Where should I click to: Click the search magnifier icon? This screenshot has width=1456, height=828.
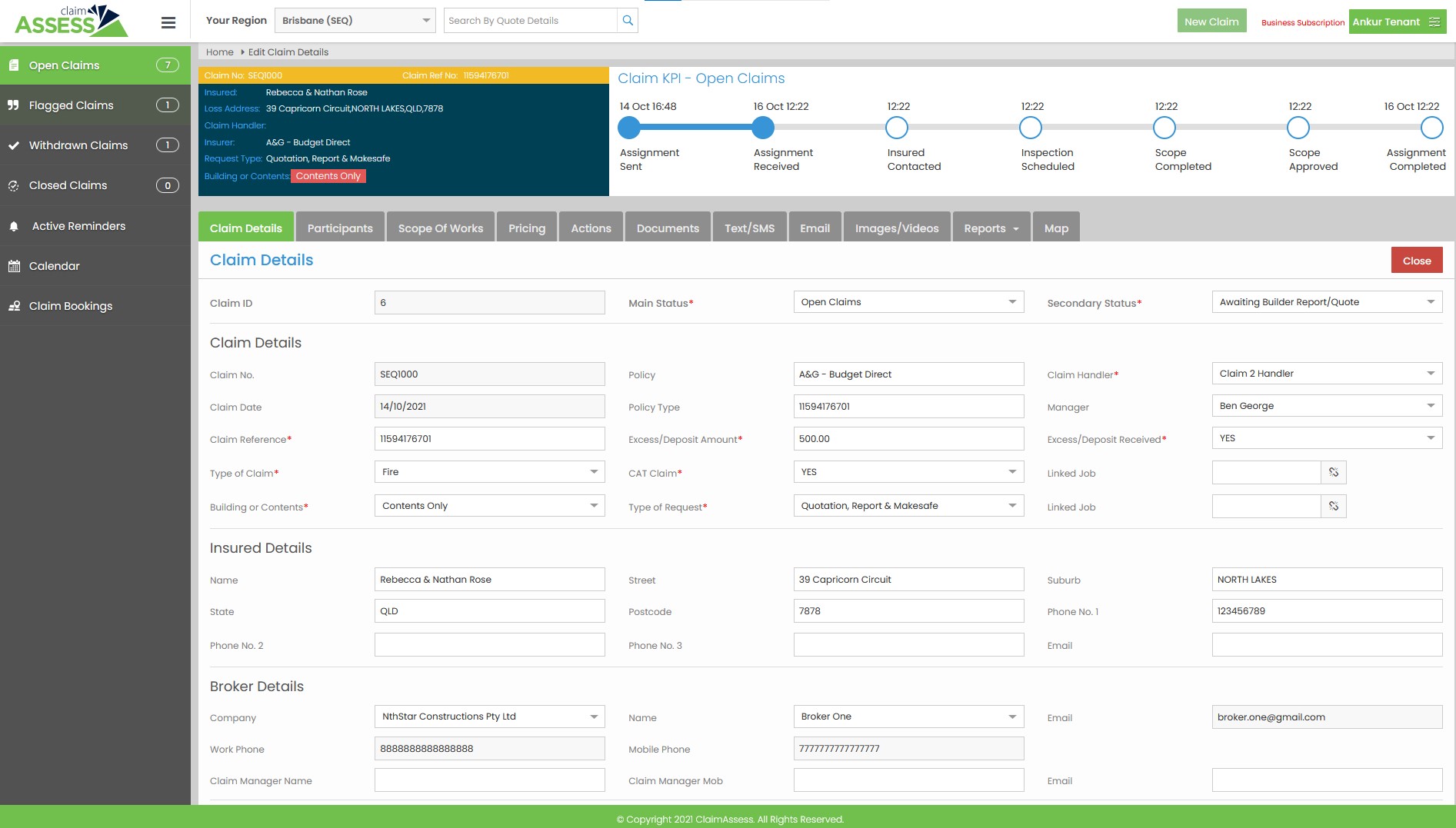tap(628, 21)
